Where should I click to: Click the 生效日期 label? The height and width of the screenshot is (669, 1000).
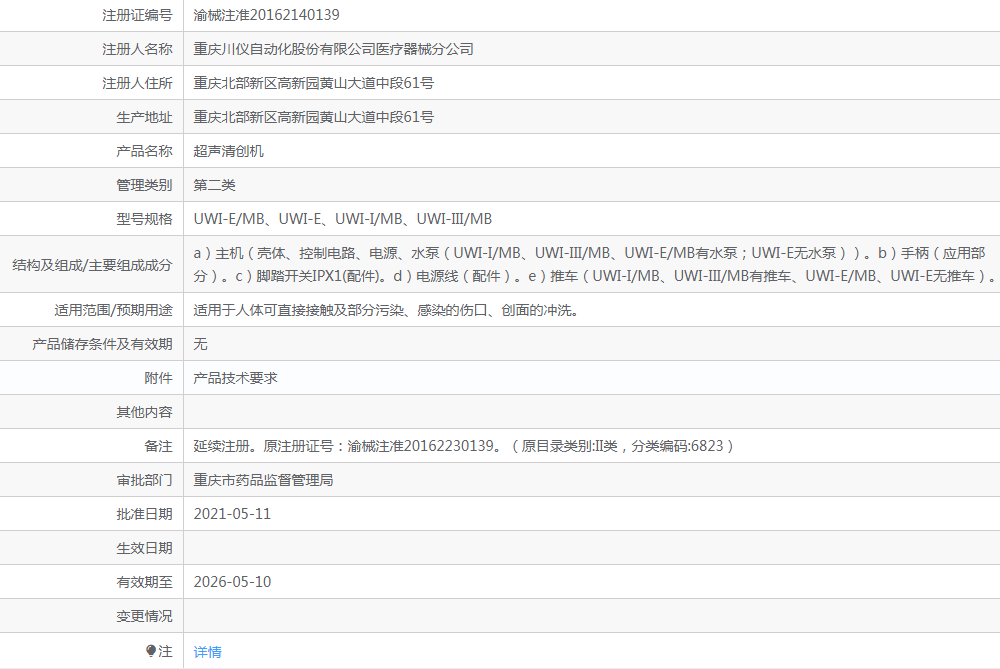(144, 548)
